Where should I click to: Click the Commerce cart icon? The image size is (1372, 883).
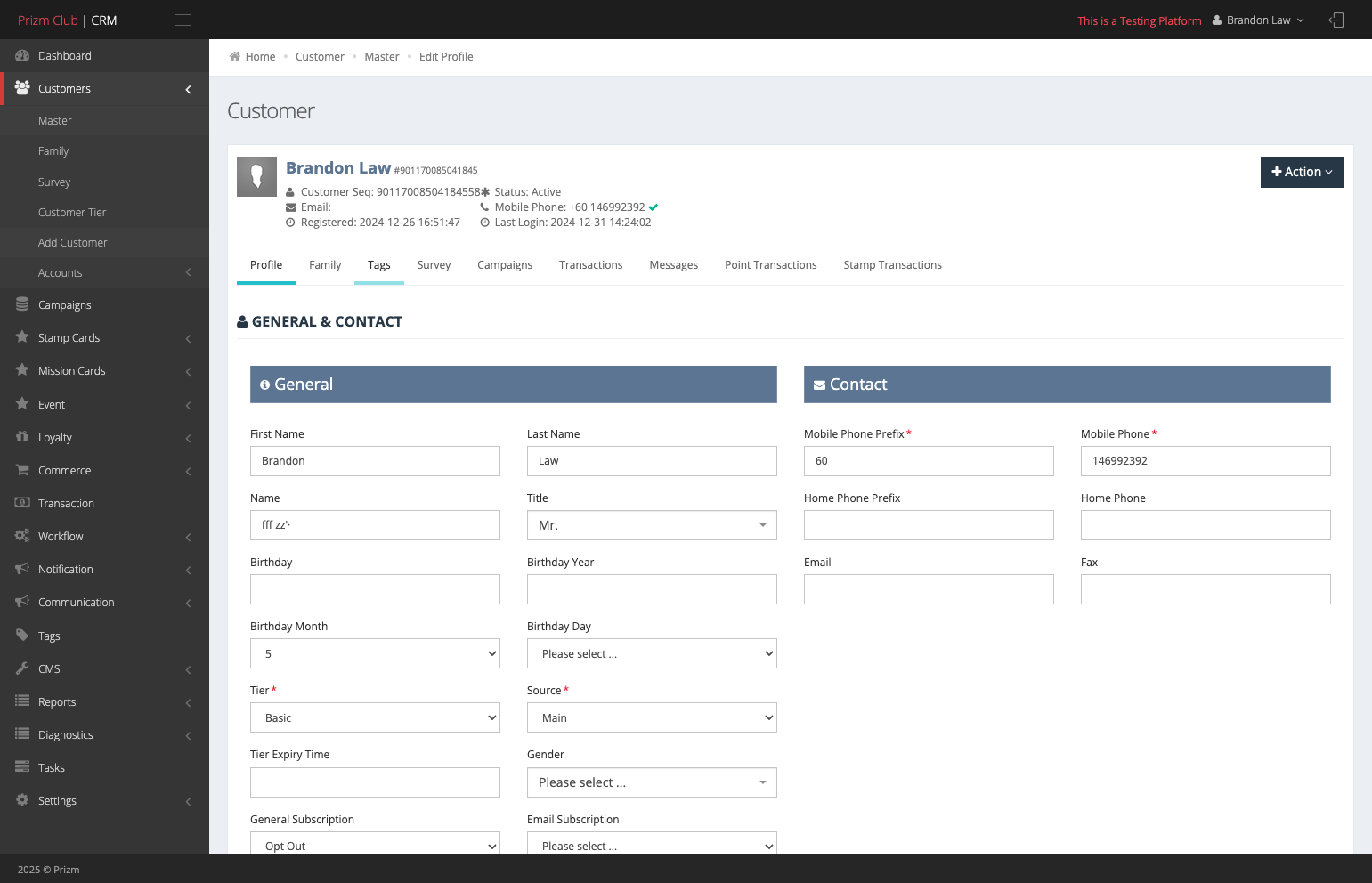click(22, 470)
